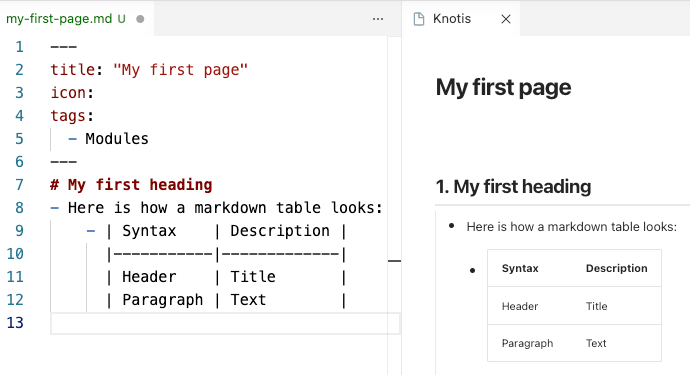The image size is (690, 375).
Task: Click the preview bullet "Here is how a markdown table looks:"
Action: point(572,227)
